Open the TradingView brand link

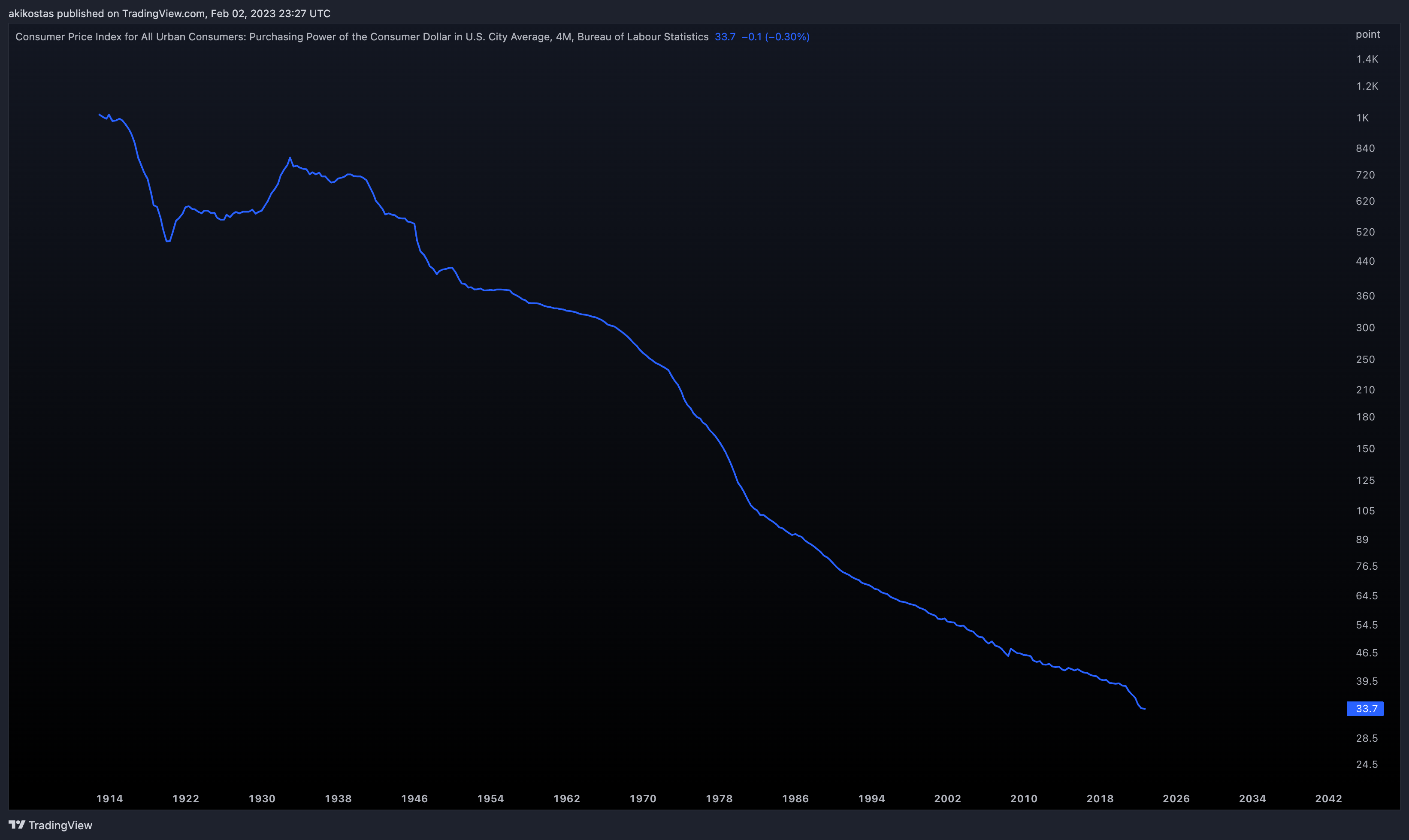click(x=50, y=825)
